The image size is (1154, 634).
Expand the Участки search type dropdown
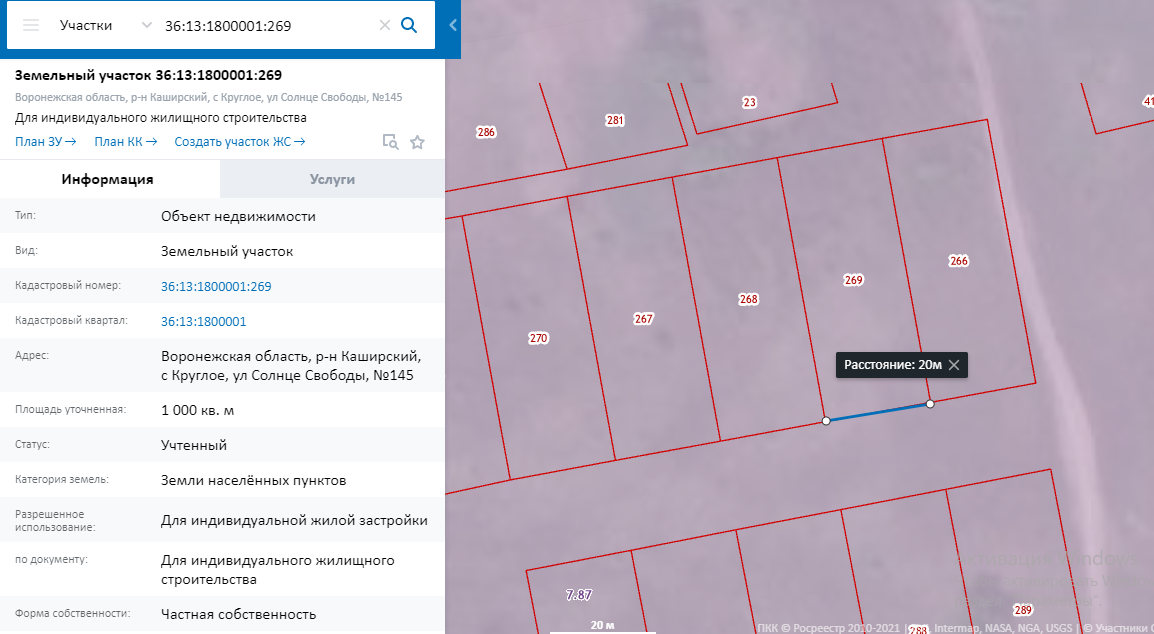105,25
